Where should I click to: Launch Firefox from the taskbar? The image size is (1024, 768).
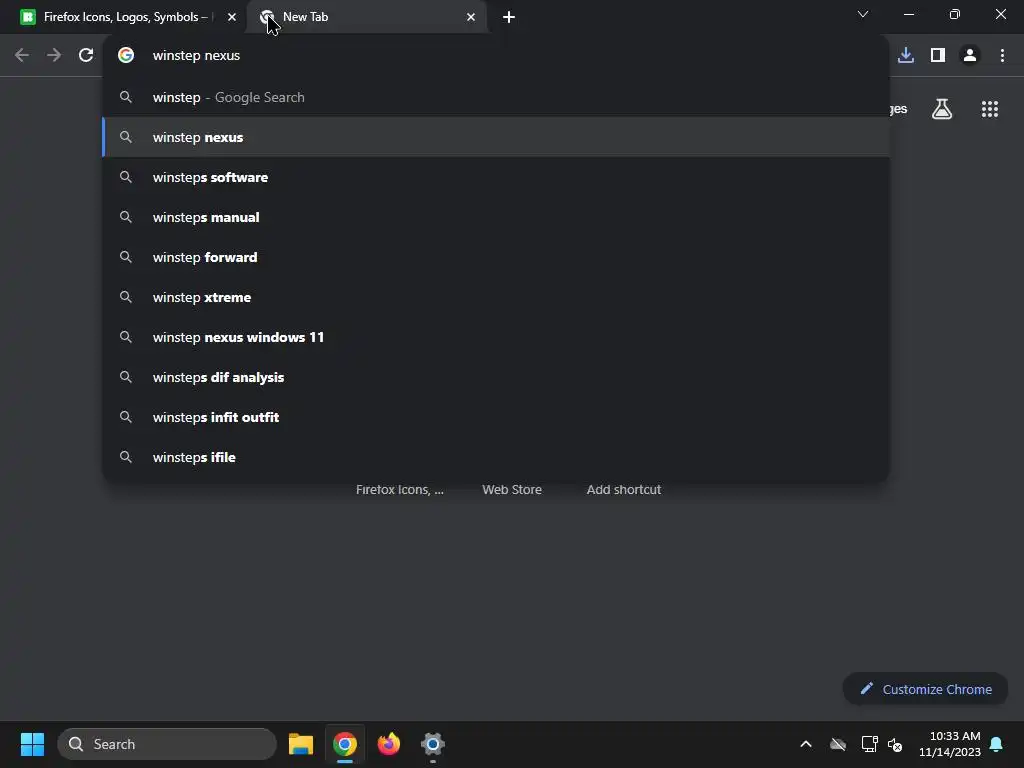(x=389, y=744)
